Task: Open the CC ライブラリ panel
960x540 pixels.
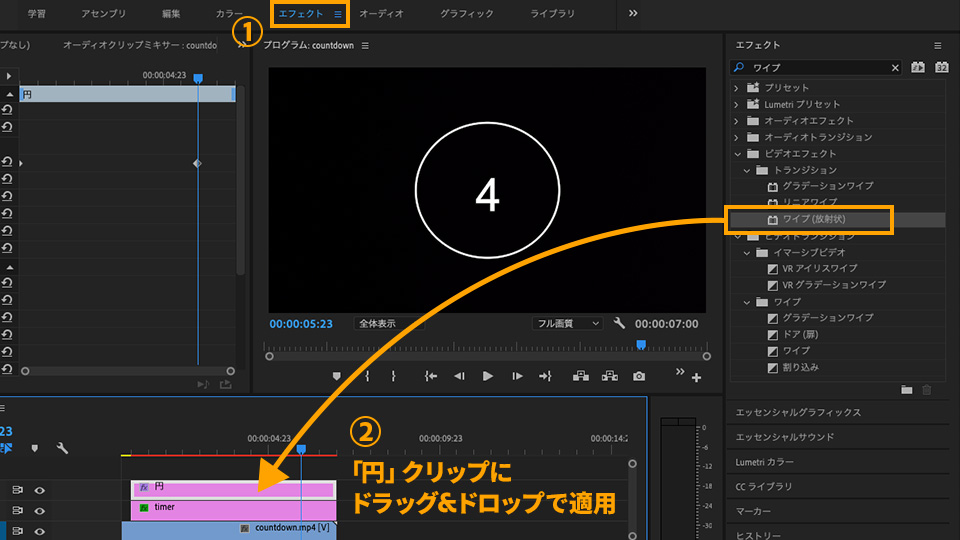Action: (x=763, y=487)
